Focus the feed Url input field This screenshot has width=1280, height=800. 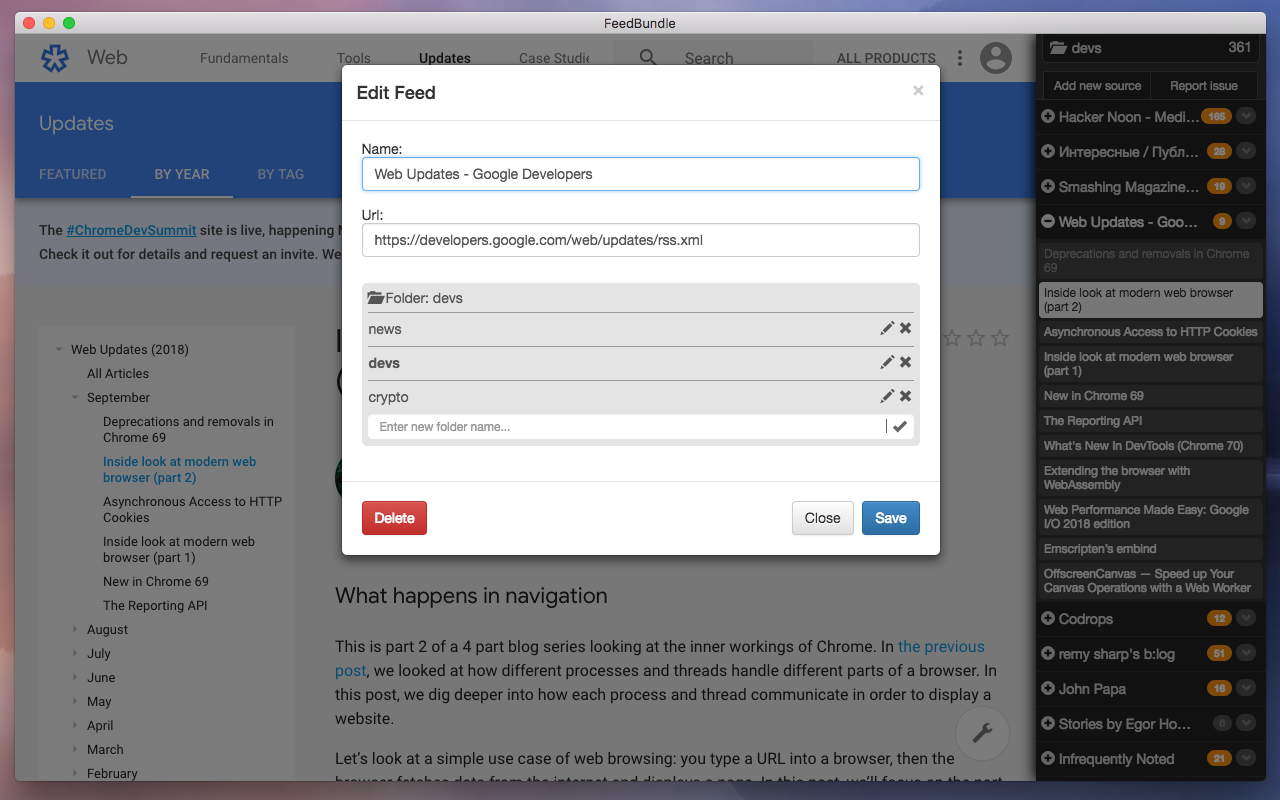pos(641,240)
